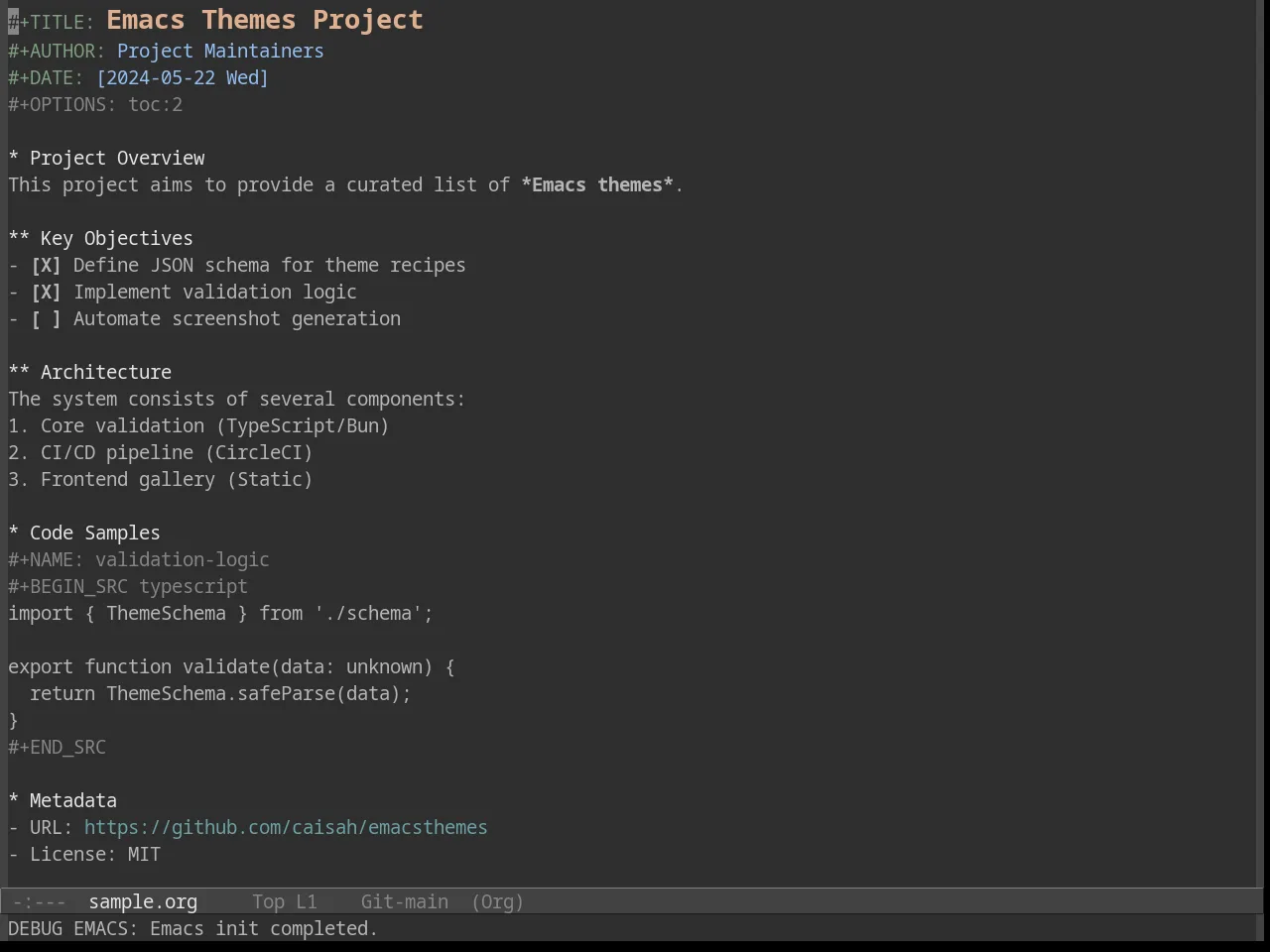Click the License: MIT line

pyautogui.click(x=84, y=855)
